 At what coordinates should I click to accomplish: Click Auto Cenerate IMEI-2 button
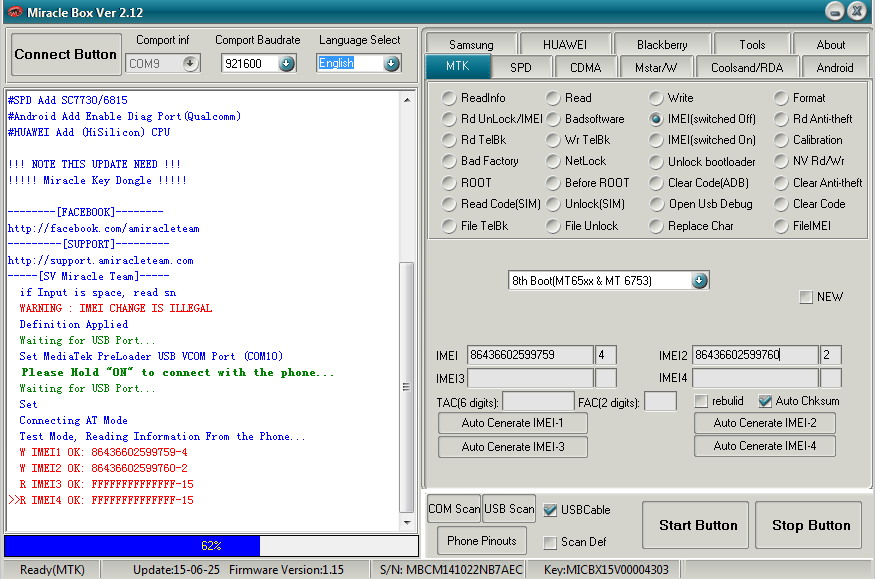tap(765, 423)
